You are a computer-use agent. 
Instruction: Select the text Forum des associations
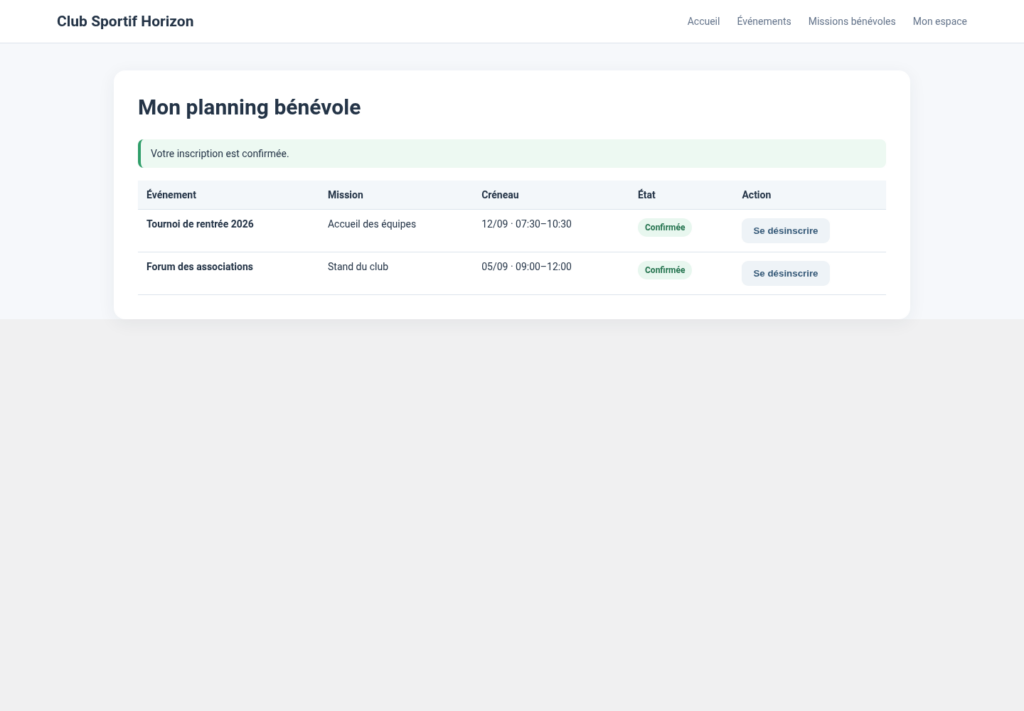199,266
